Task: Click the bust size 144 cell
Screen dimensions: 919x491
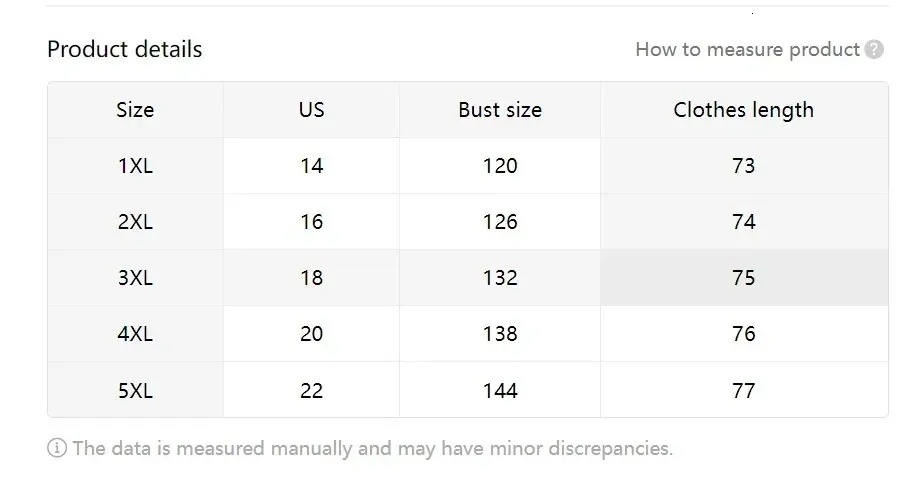Action: tap(500, 390)
